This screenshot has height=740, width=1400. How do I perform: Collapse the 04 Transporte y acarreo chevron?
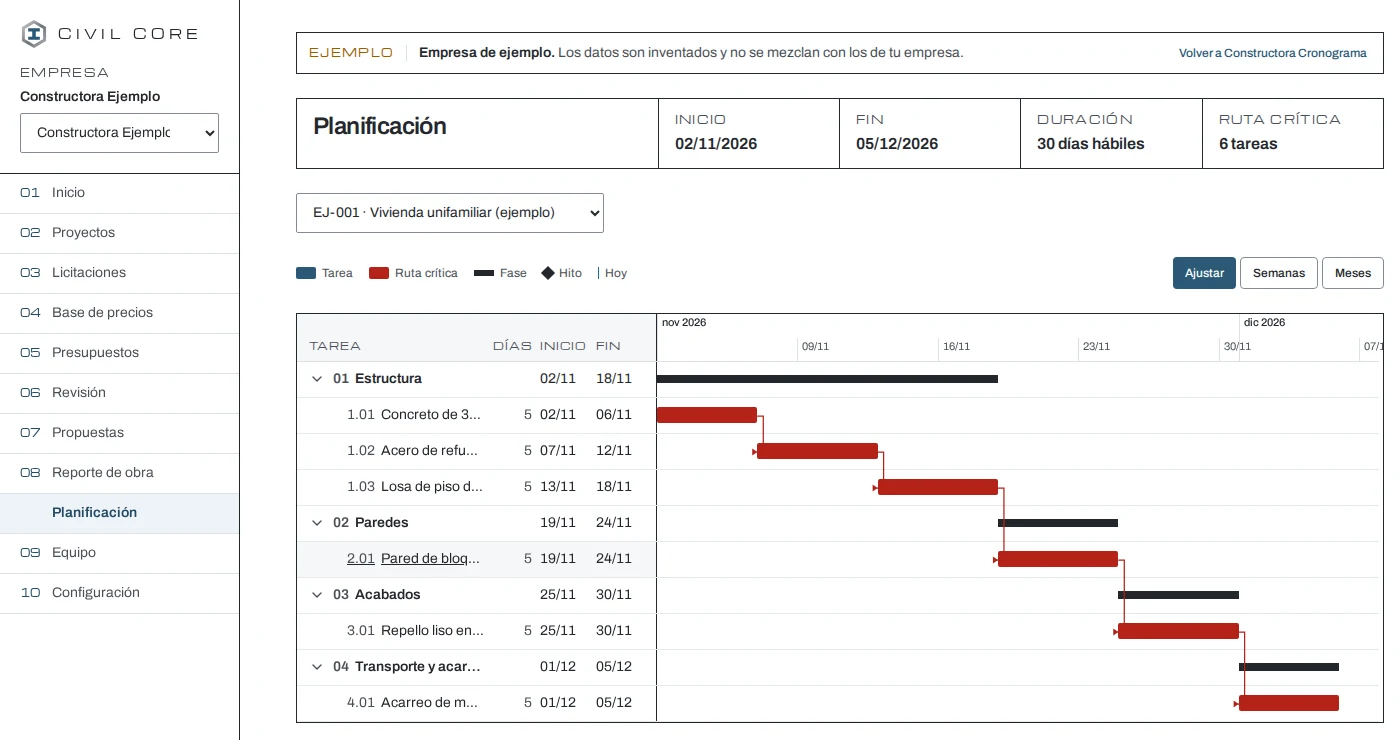click(x=317, y=667)
